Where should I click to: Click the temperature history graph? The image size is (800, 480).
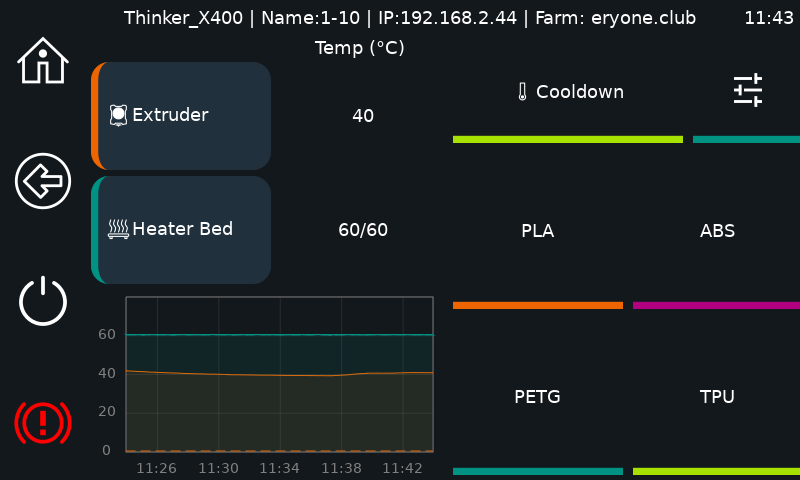click(280, 374)
